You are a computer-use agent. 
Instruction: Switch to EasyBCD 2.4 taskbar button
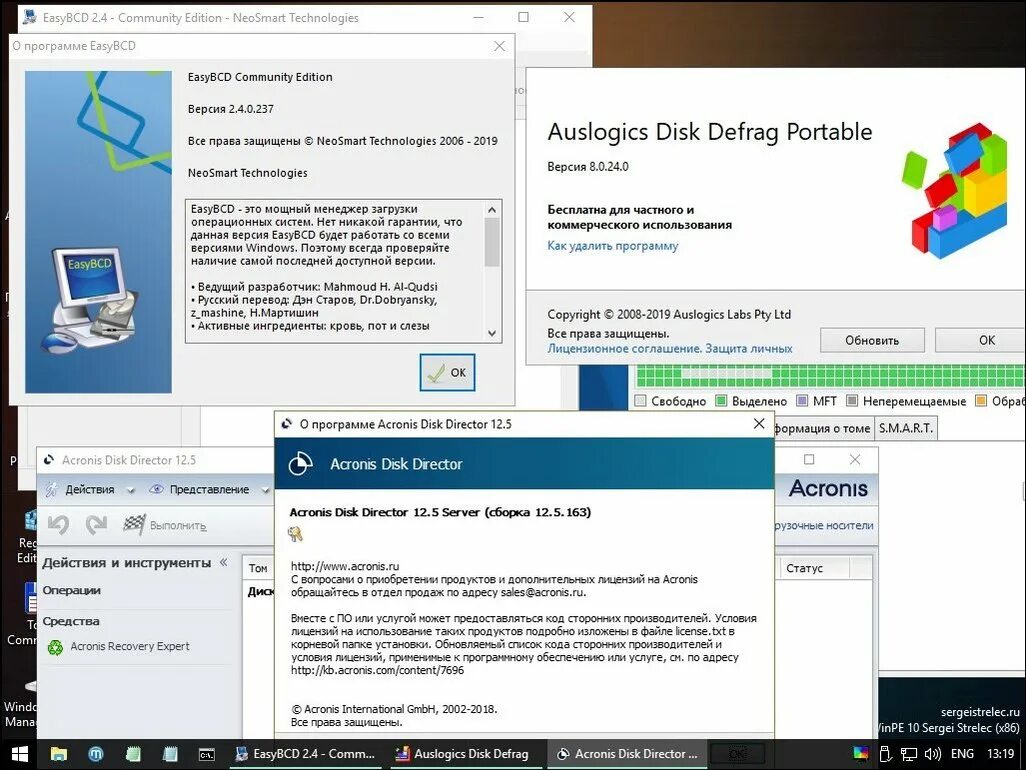coord(306,754)
